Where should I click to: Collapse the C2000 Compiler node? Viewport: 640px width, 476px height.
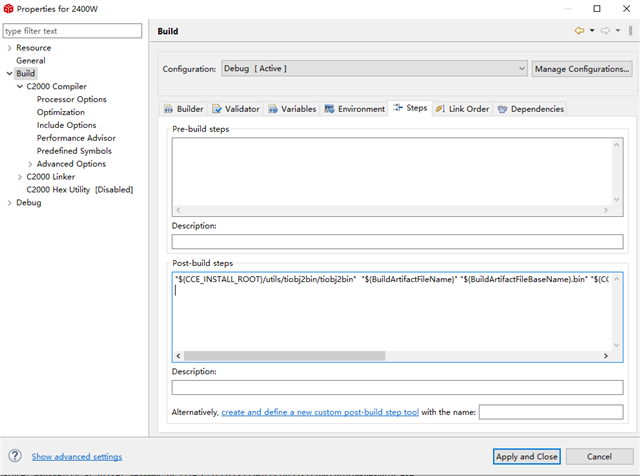click(x=20, y=87)
